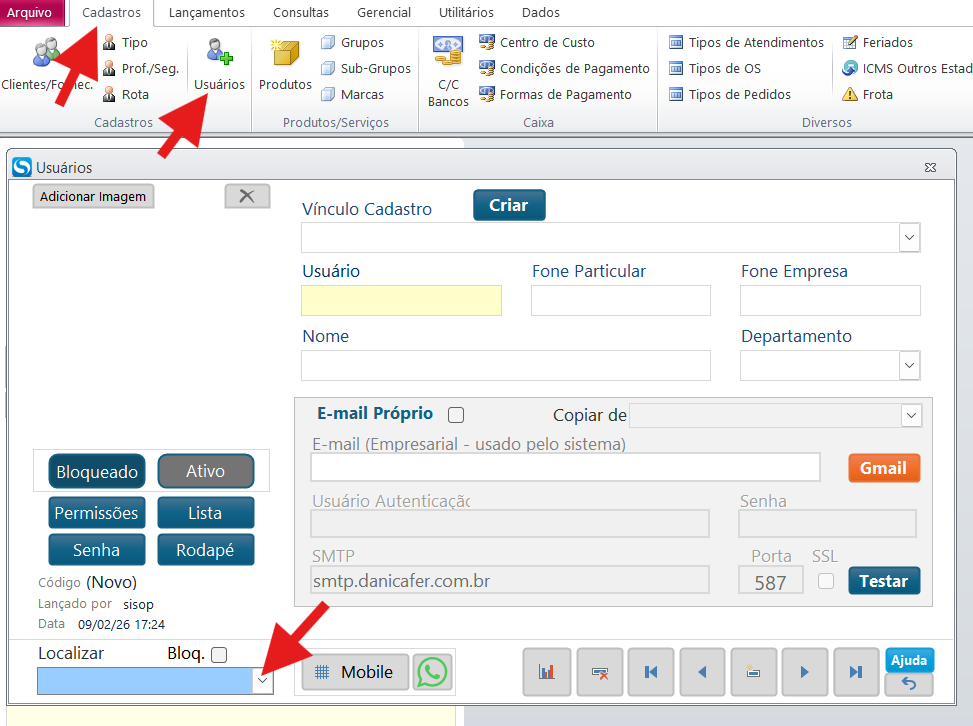This screenshot has width=973, height=726.
Task: Click the orange Gmail button
Action: coord(883,468)
